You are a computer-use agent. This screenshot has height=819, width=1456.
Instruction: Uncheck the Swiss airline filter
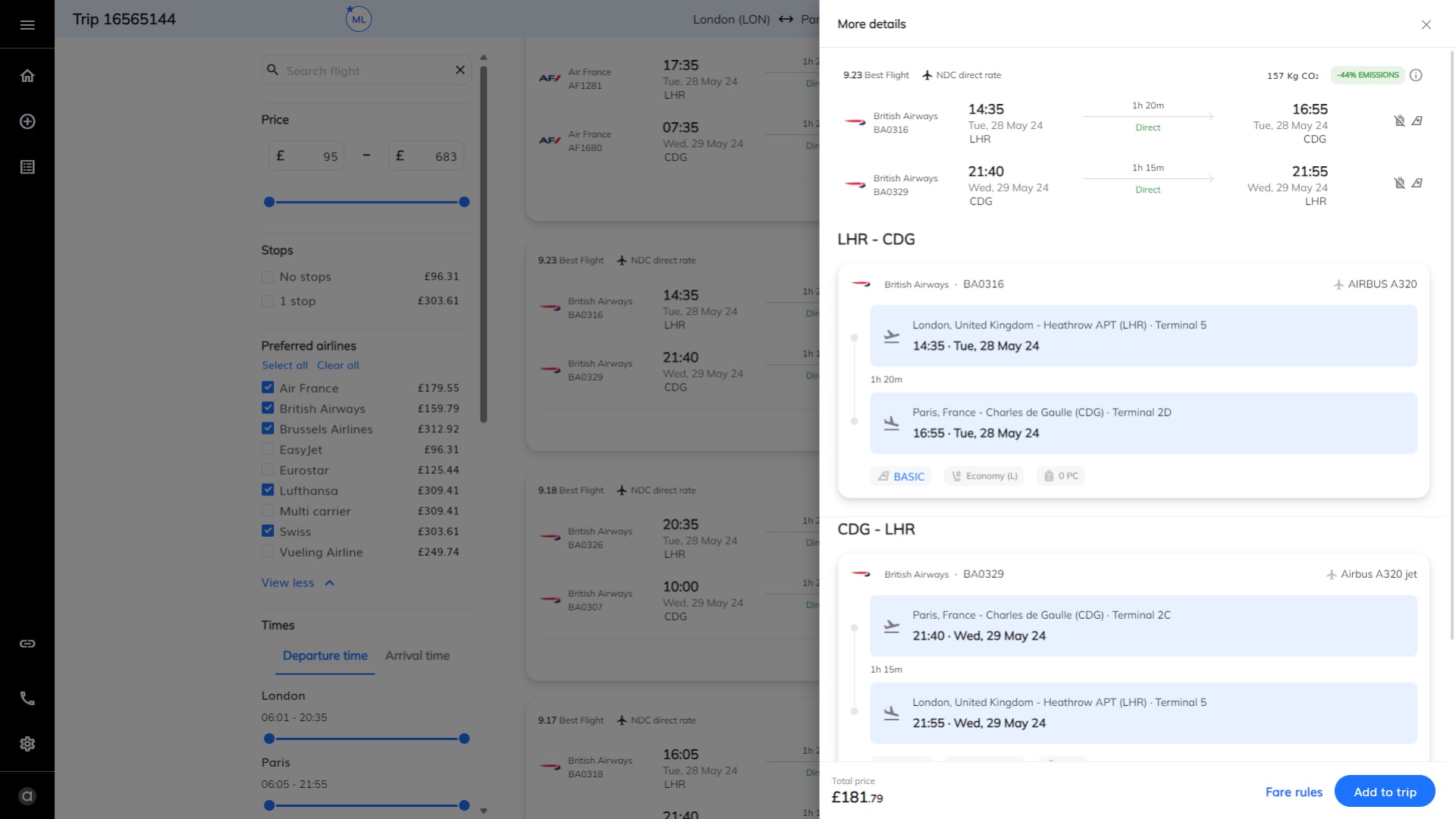[x=268, y=531]
